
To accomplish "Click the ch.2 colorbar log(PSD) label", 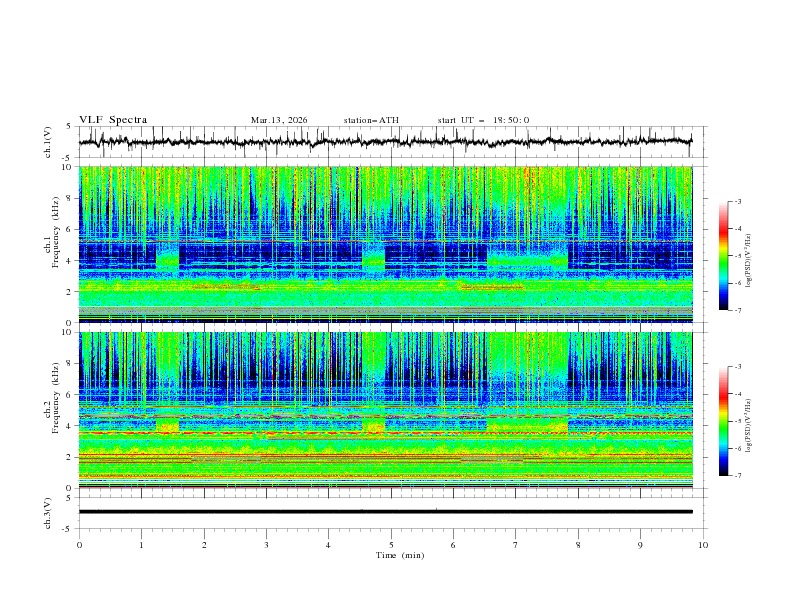I will tap(749, 426).
